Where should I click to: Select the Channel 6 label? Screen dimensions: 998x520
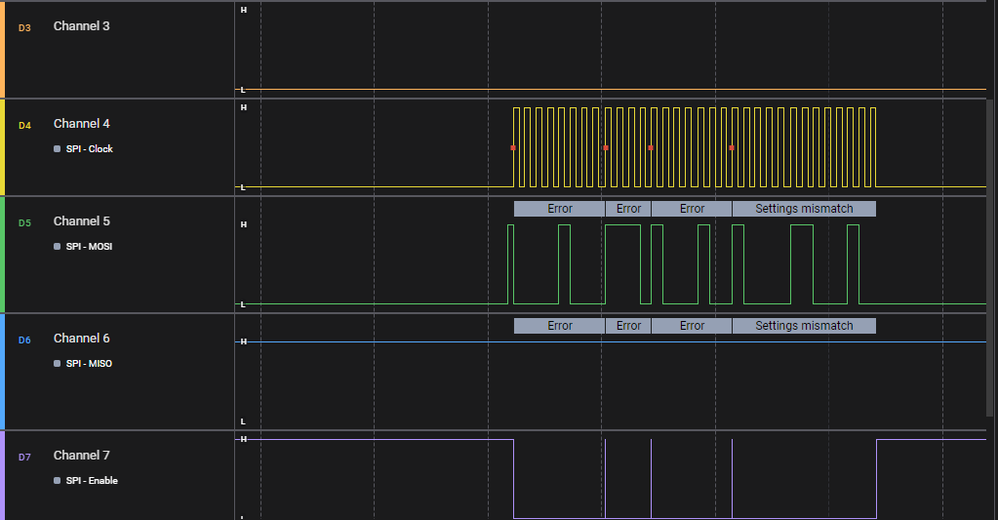tap(81, 338)
